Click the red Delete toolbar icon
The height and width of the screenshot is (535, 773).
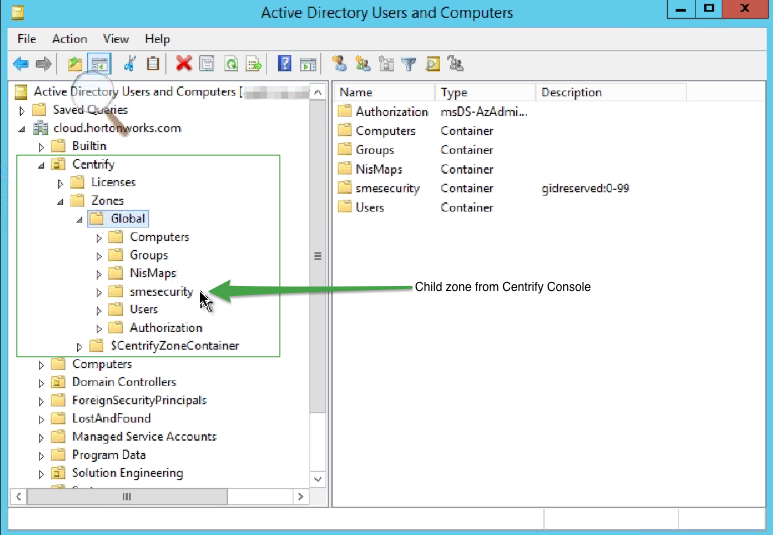pyautogui.click(x=184, y=64)
